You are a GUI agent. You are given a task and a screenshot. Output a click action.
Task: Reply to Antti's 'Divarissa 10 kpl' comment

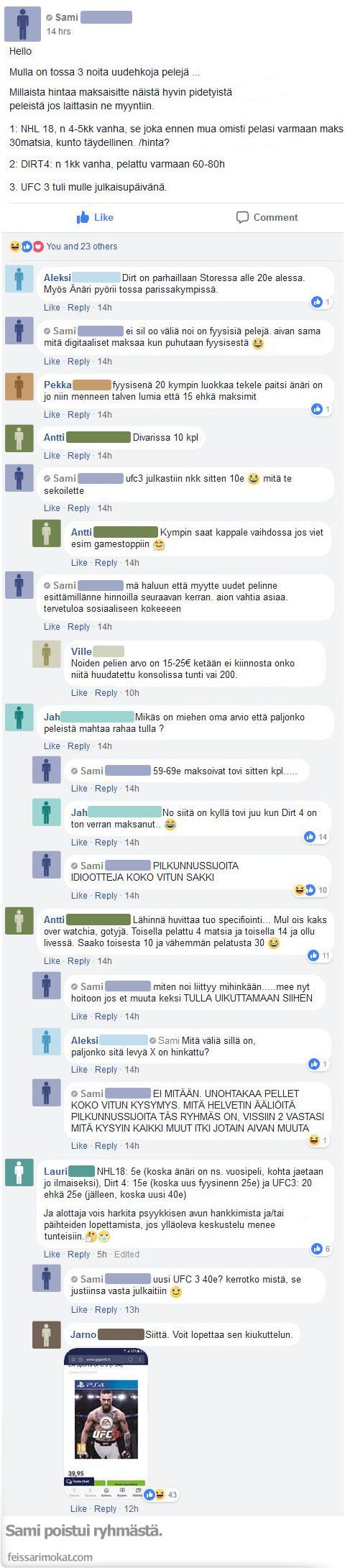tap(79, 456)
